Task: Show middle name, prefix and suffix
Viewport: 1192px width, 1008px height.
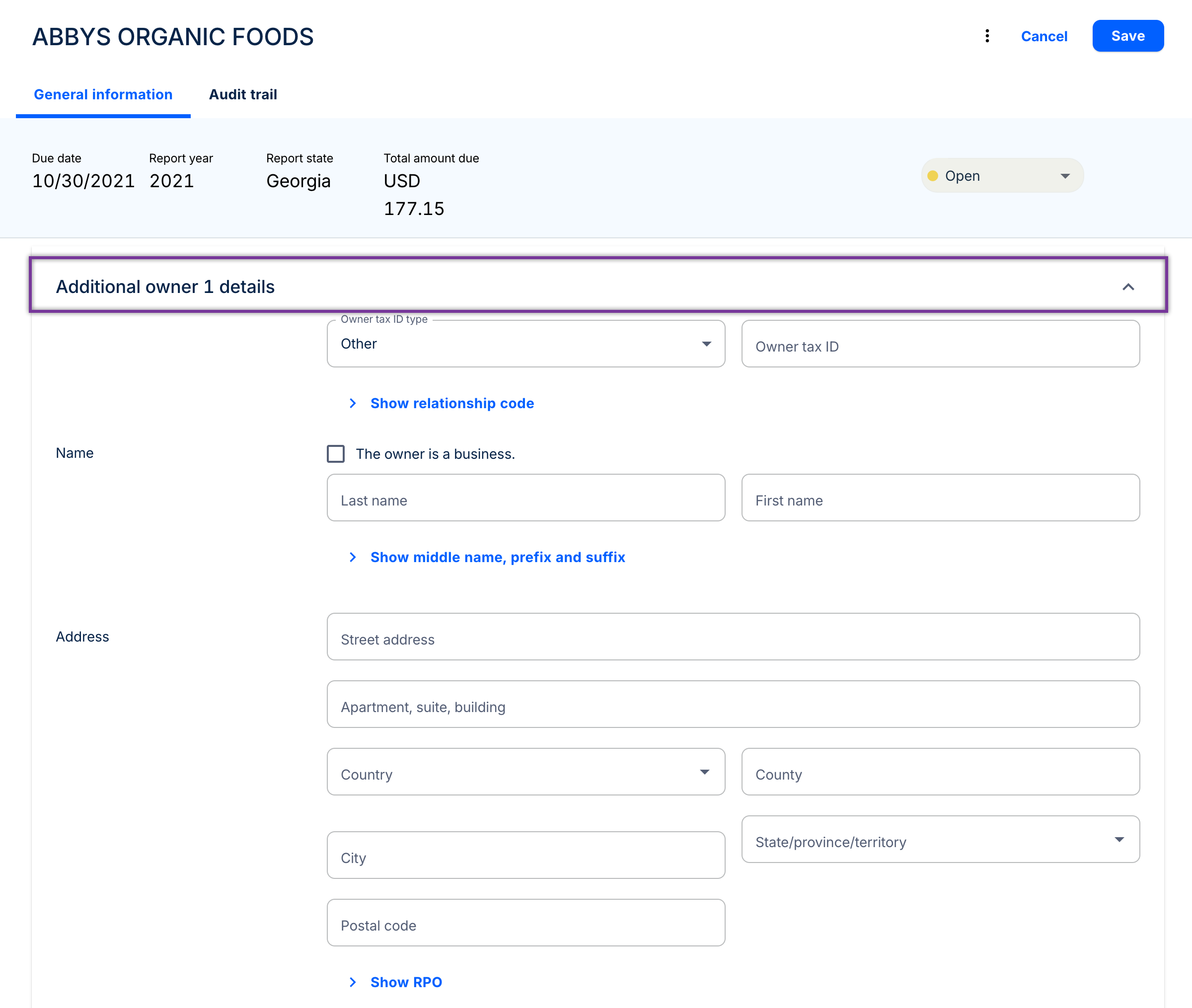Action: (497, 557)
